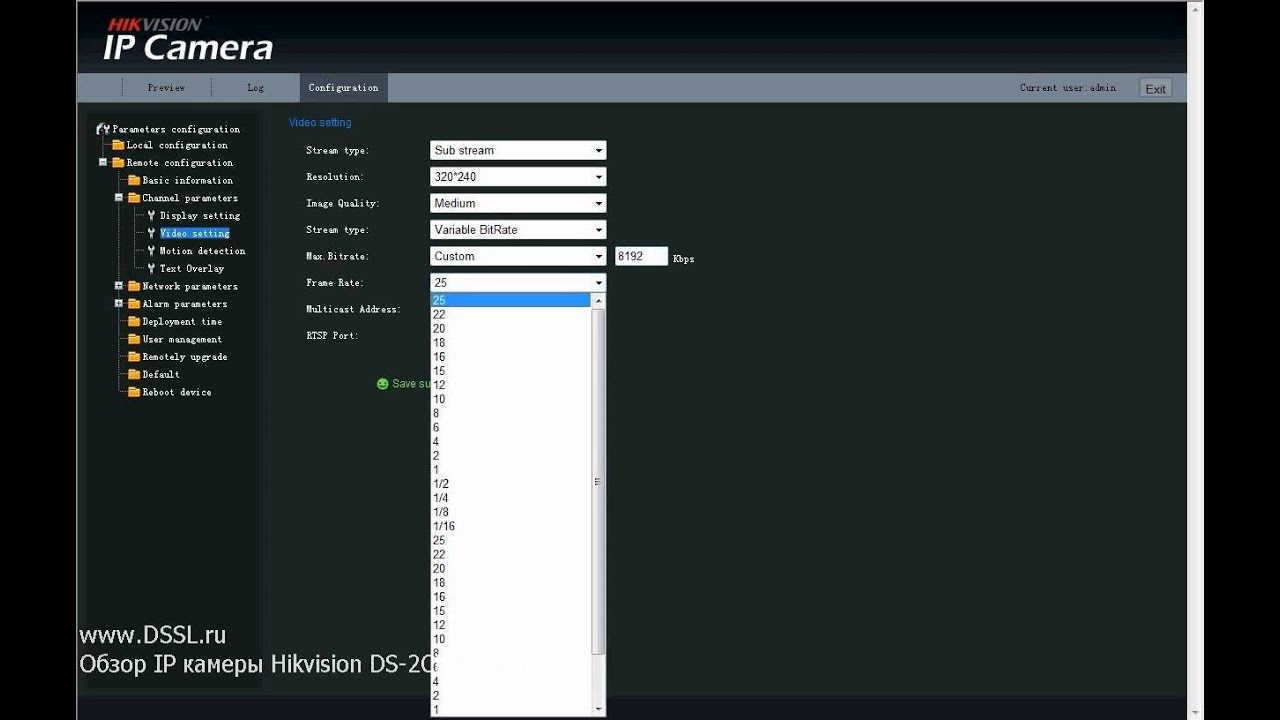Click the Reboot device folder icon
The width and height of the screenshot is (1280, 720).
[134, 392]
